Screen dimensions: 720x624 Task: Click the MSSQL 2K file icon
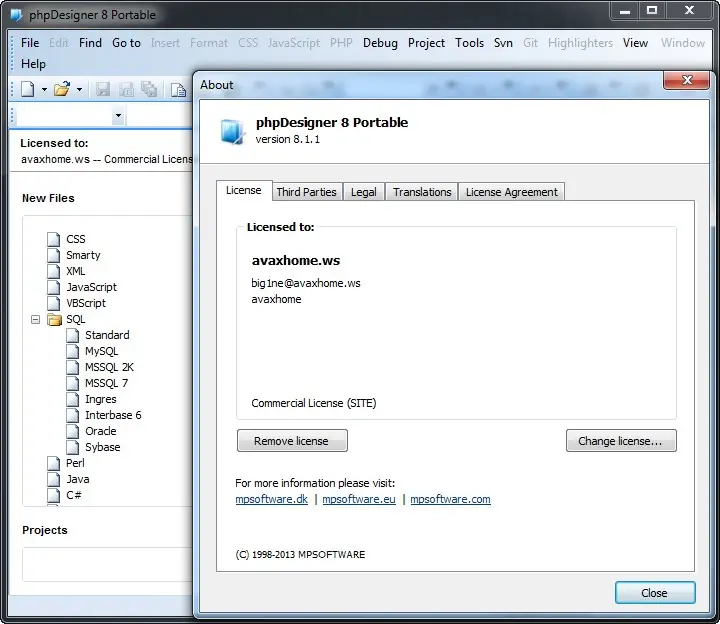tap(73, 367)
